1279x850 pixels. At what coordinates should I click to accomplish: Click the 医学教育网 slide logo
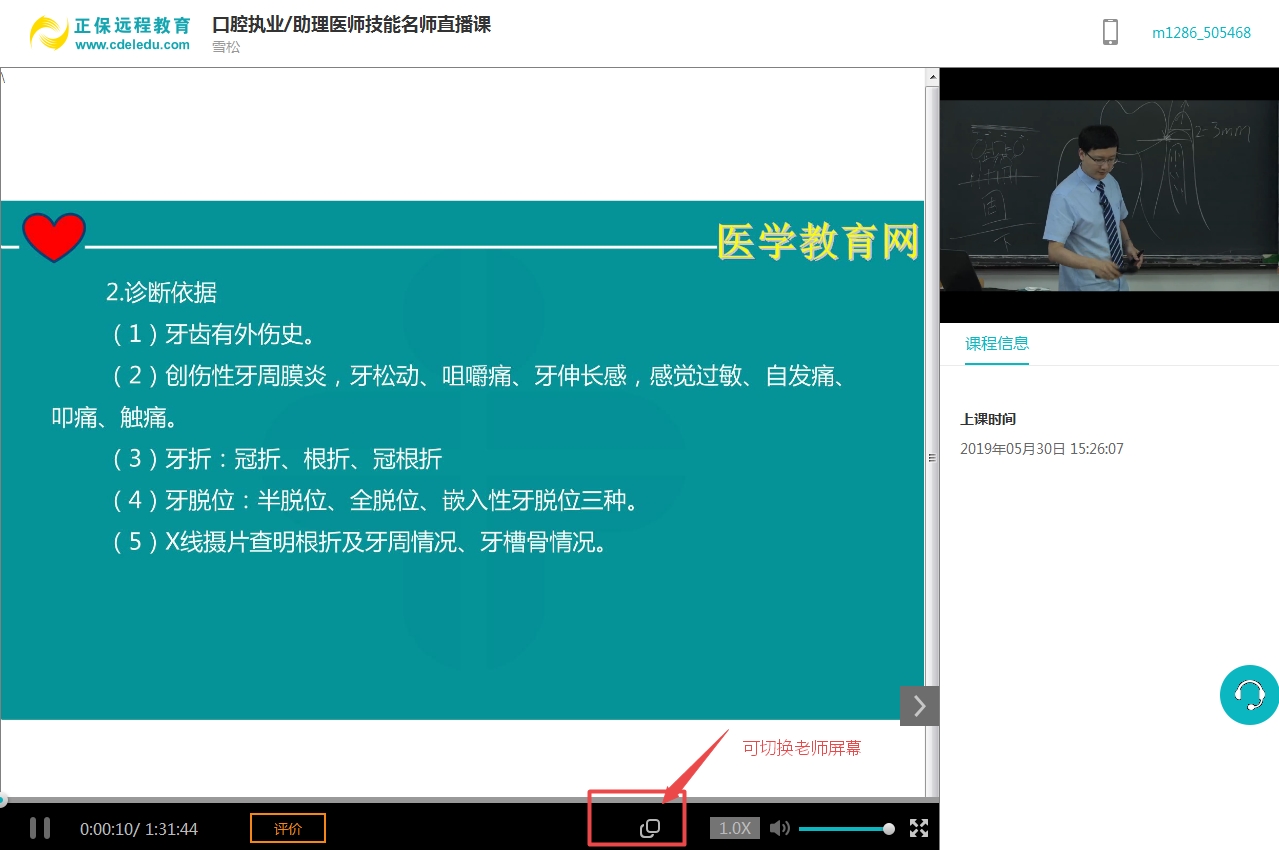click(x=818, y=242)
